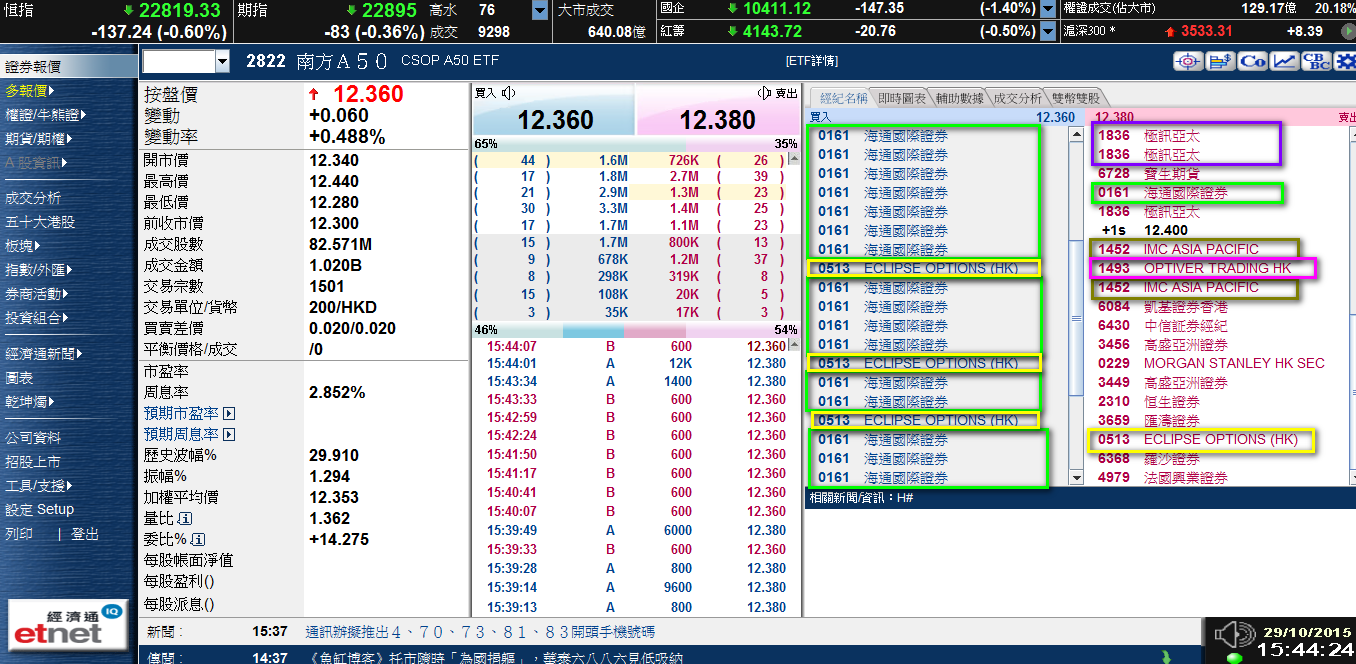Expand 預期市盈率 arrow box

(229, 413)
